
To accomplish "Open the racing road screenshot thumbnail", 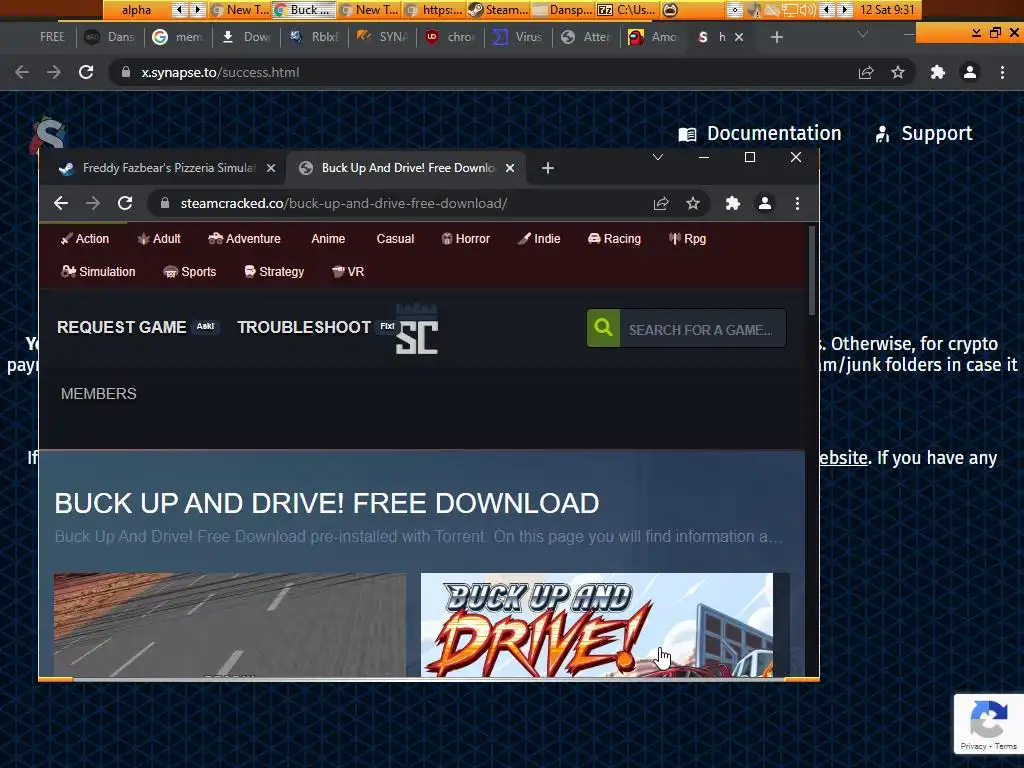I will (x=230, y=625).
